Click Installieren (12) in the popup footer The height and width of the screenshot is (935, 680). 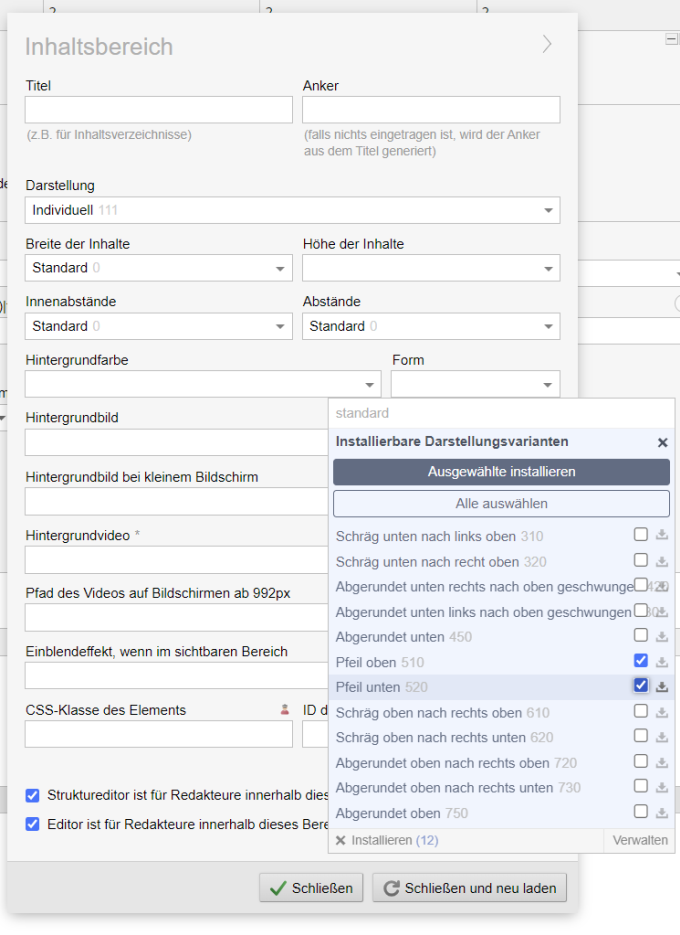point(386,841)
